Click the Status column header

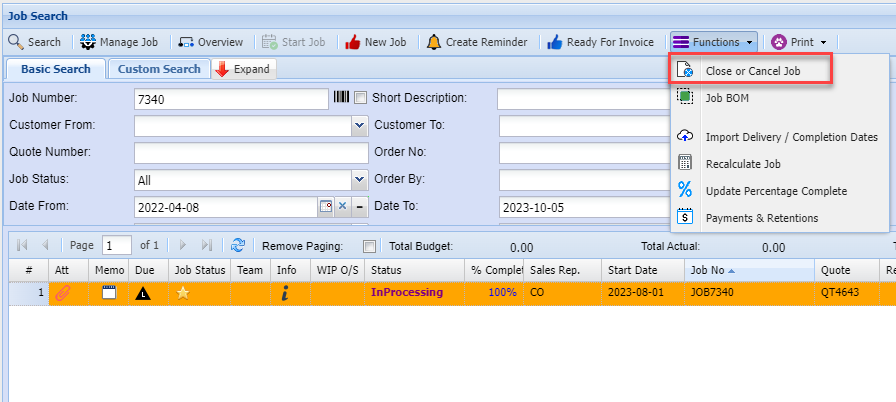click(414, 270)
